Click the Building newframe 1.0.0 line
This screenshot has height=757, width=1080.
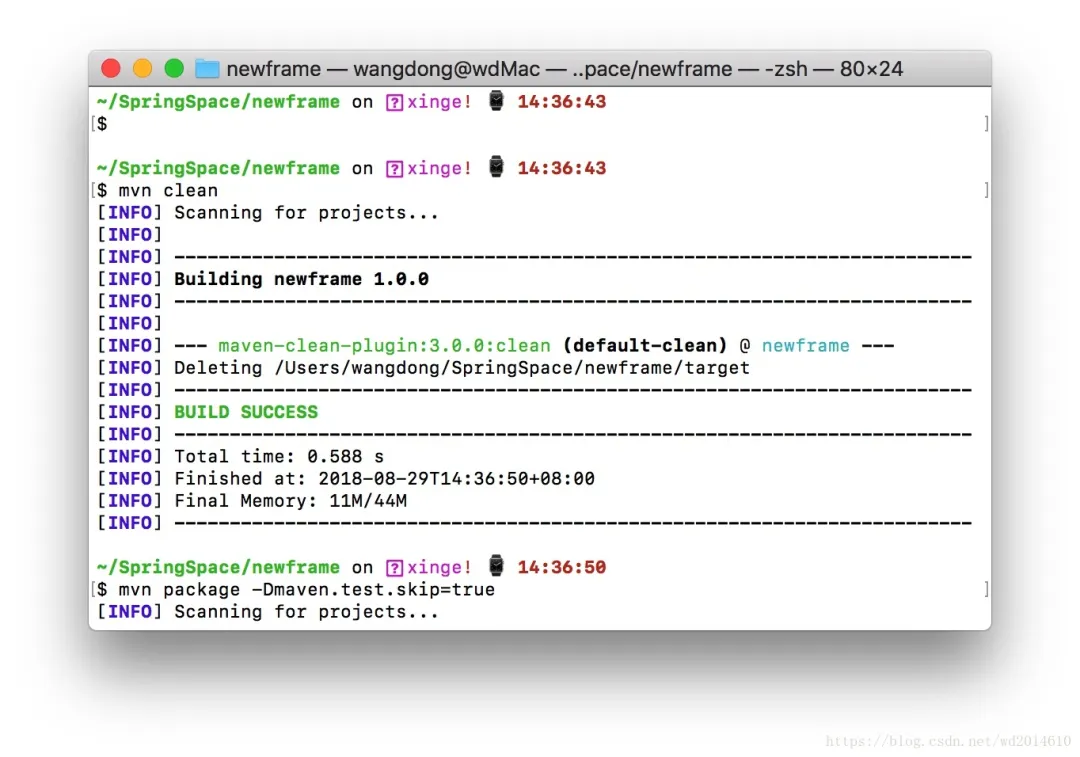(x=300, y=278)
